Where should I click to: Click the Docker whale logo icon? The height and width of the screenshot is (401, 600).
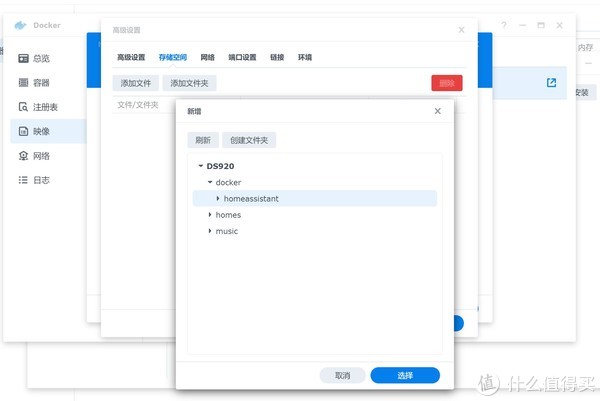20,25
